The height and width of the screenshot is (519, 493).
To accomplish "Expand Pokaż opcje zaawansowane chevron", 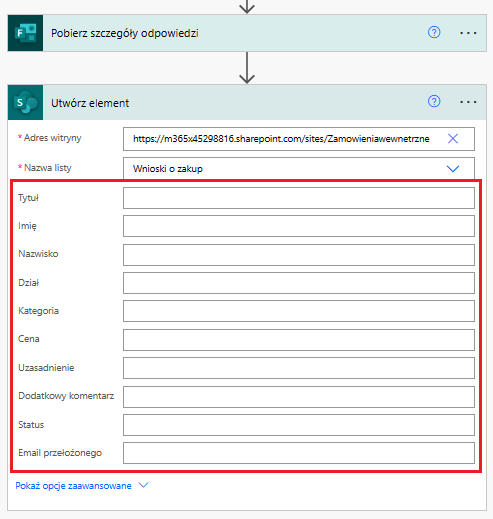I will click(x=143, y=485).
